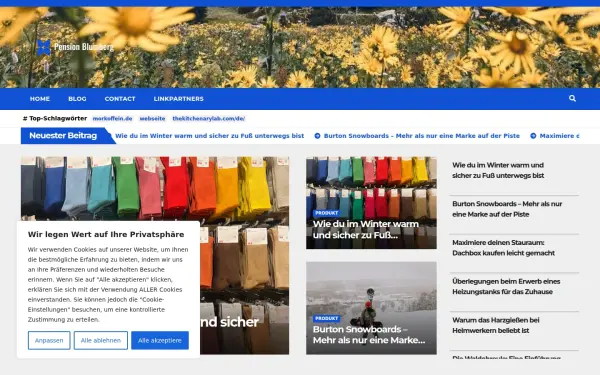Screen dimensions: 600x375
Task: Click Anpassen in the cookie banner
Action: pyautogui.click(x=49, y=340)
